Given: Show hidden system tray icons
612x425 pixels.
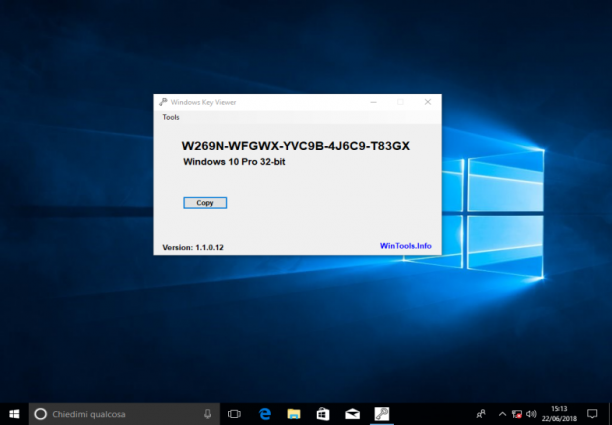Looking at the screenshot, I should [x=502, y=414].
